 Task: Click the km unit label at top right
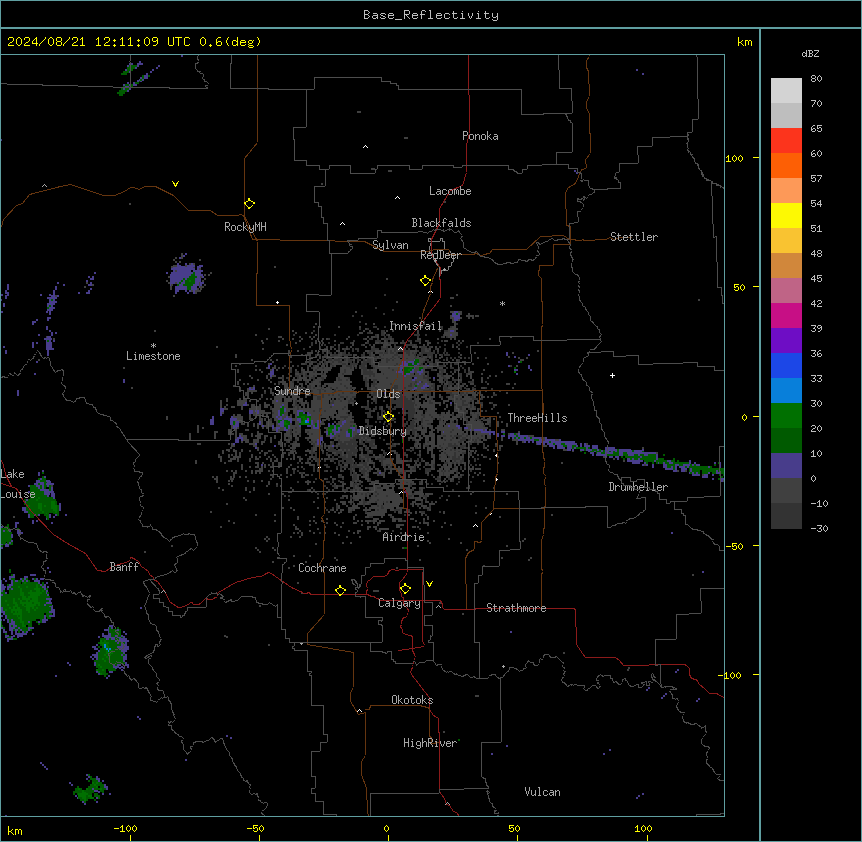click(745, 42)
